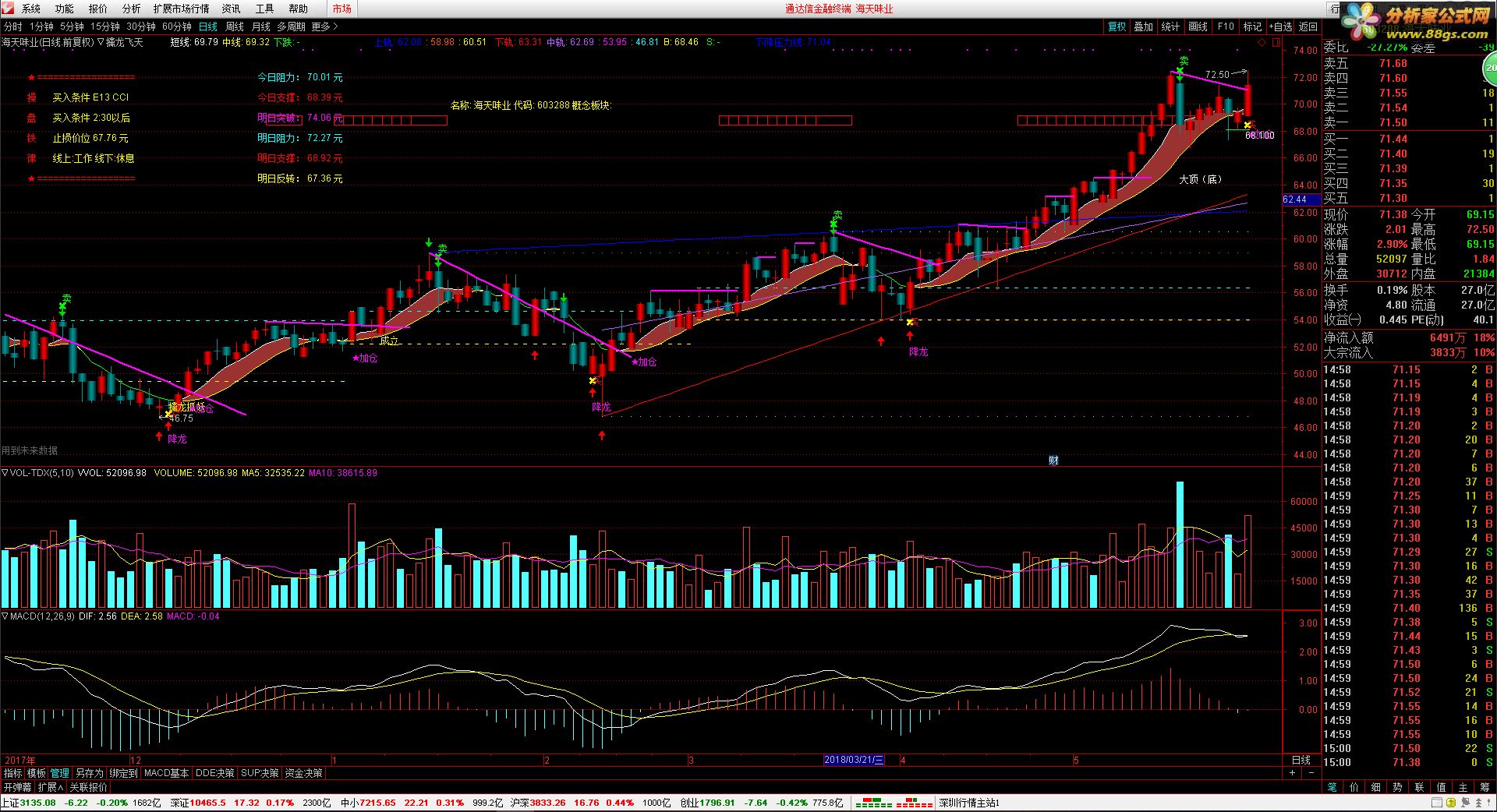Screen dimensions: 1497x812
Task: Click the app logo icon in title bar
Action: [x=8, y=9]
